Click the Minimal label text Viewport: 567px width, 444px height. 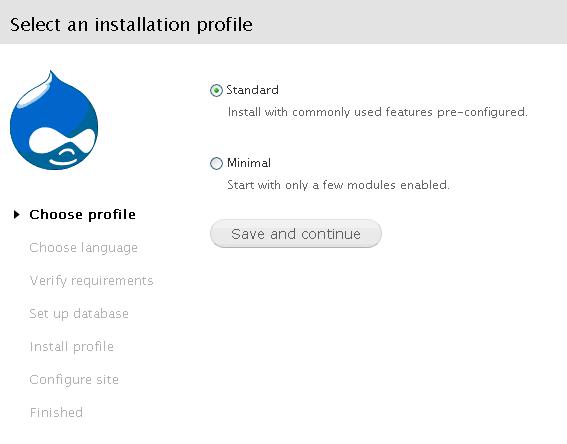[249, 163]
